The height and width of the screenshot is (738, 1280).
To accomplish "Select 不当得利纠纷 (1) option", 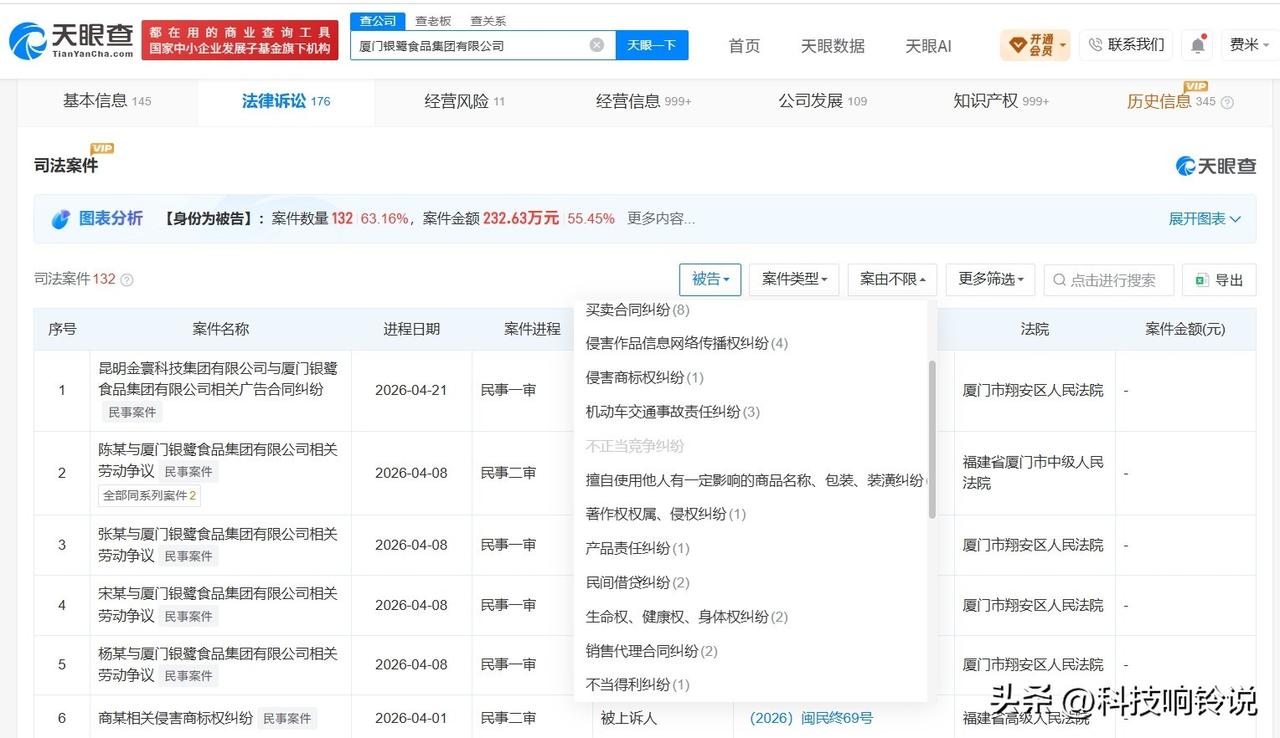I will [638, 685].
